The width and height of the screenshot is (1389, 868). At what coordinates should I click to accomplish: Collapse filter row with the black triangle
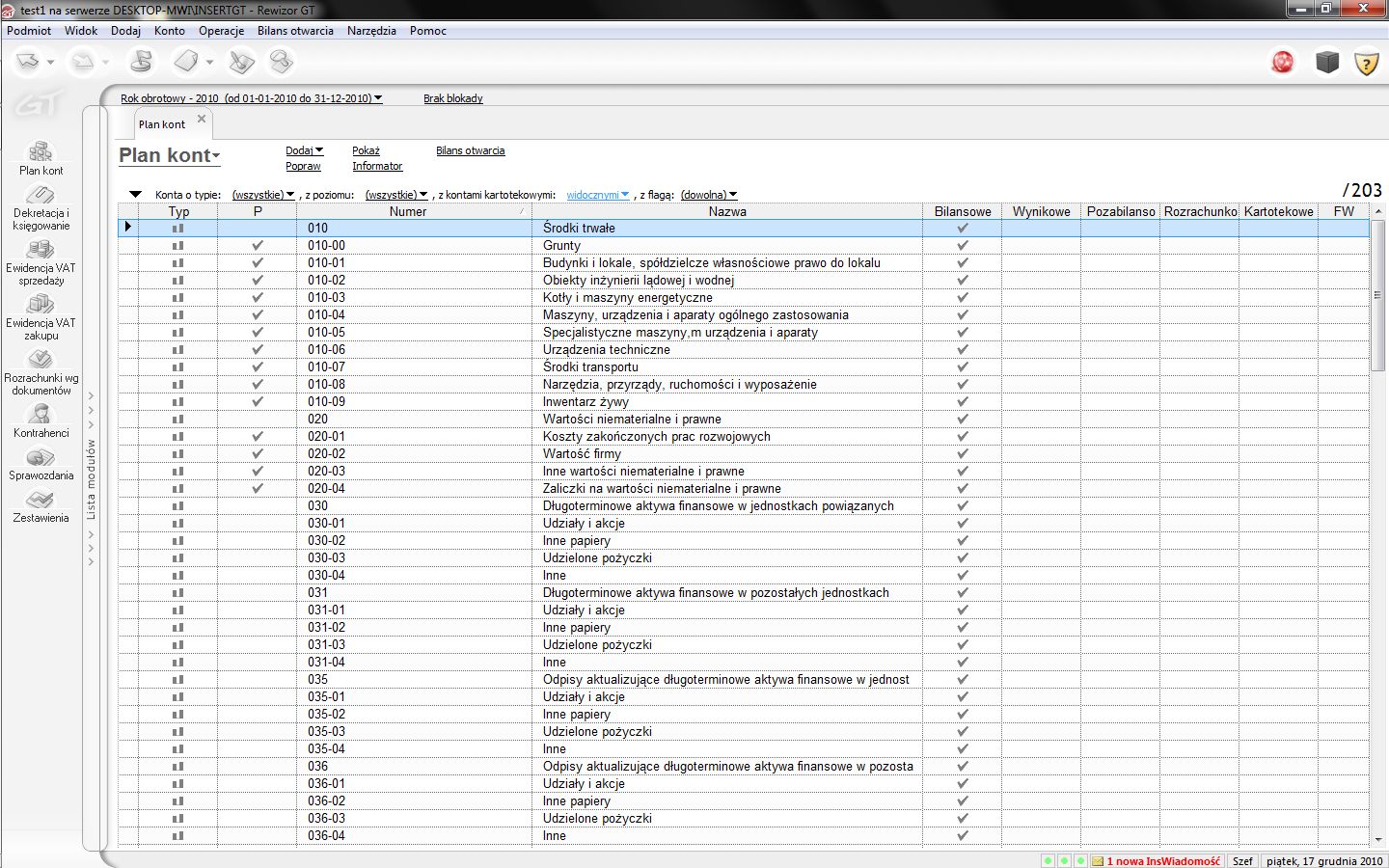tap(135, 195)
